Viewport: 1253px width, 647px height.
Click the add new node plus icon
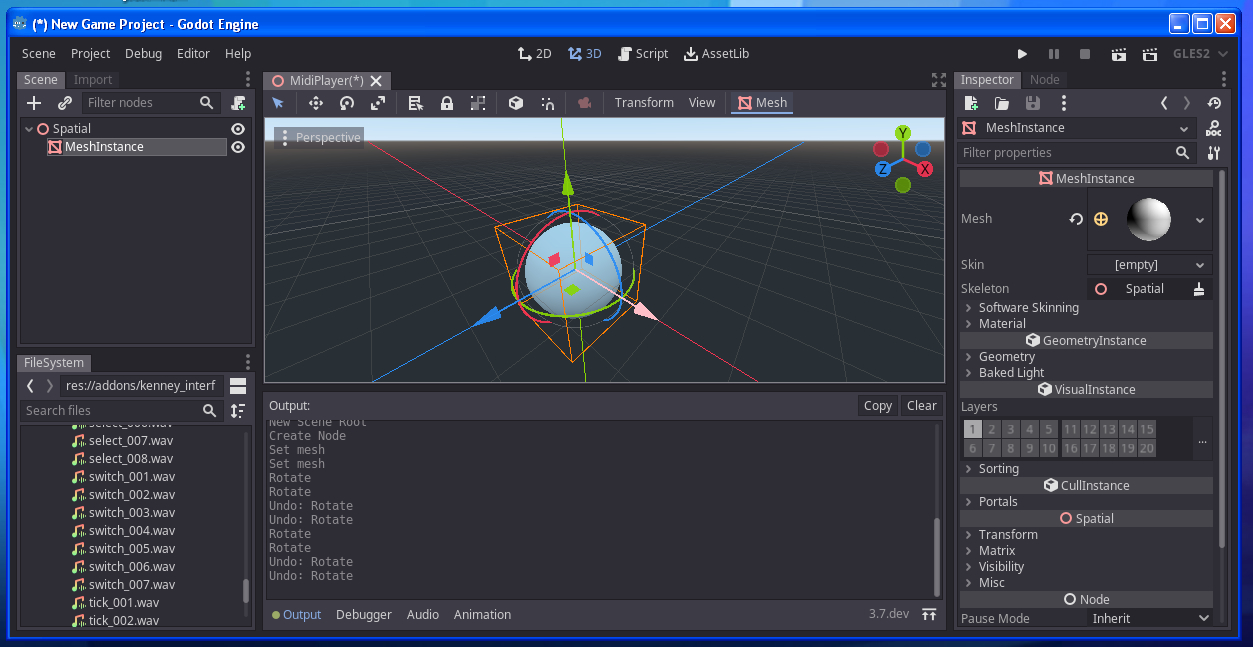coord(34,103)
